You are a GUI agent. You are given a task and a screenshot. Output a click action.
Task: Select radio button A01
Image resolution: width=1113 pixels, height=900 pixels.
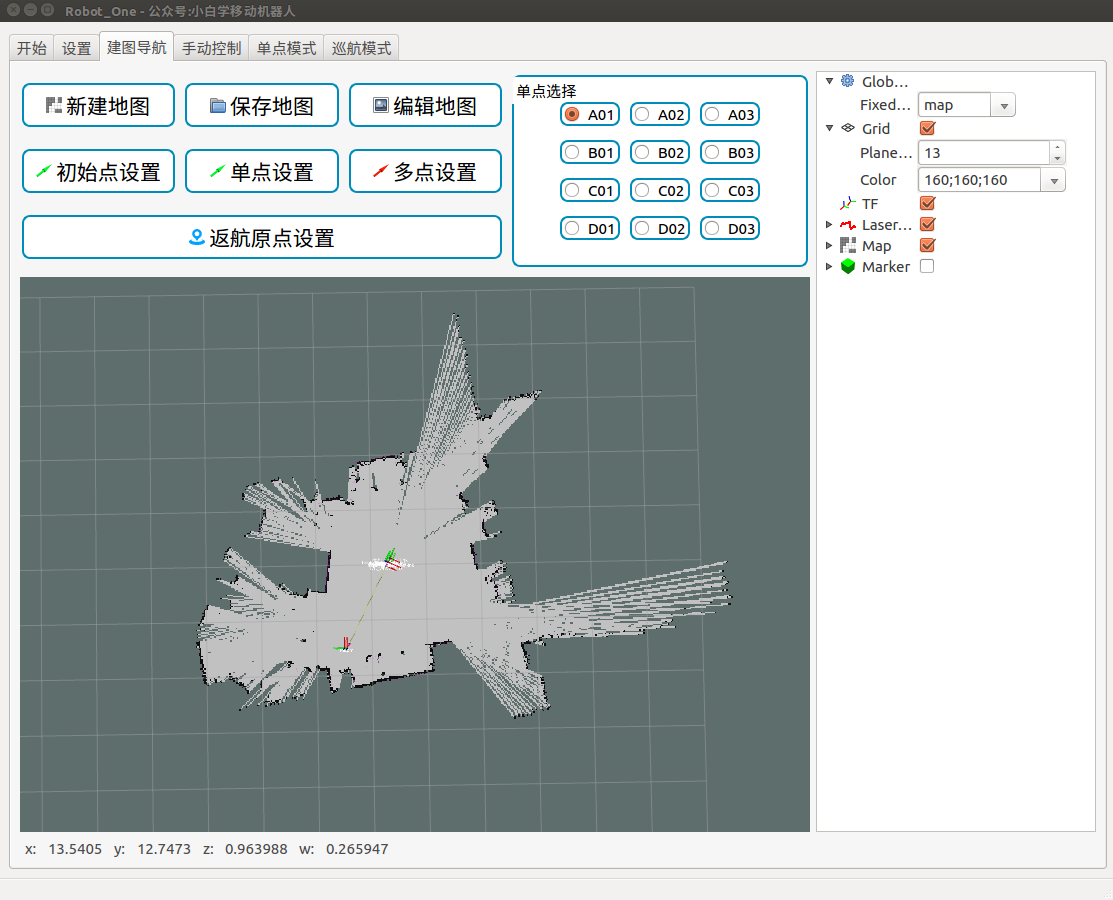(x=571, y=114)
